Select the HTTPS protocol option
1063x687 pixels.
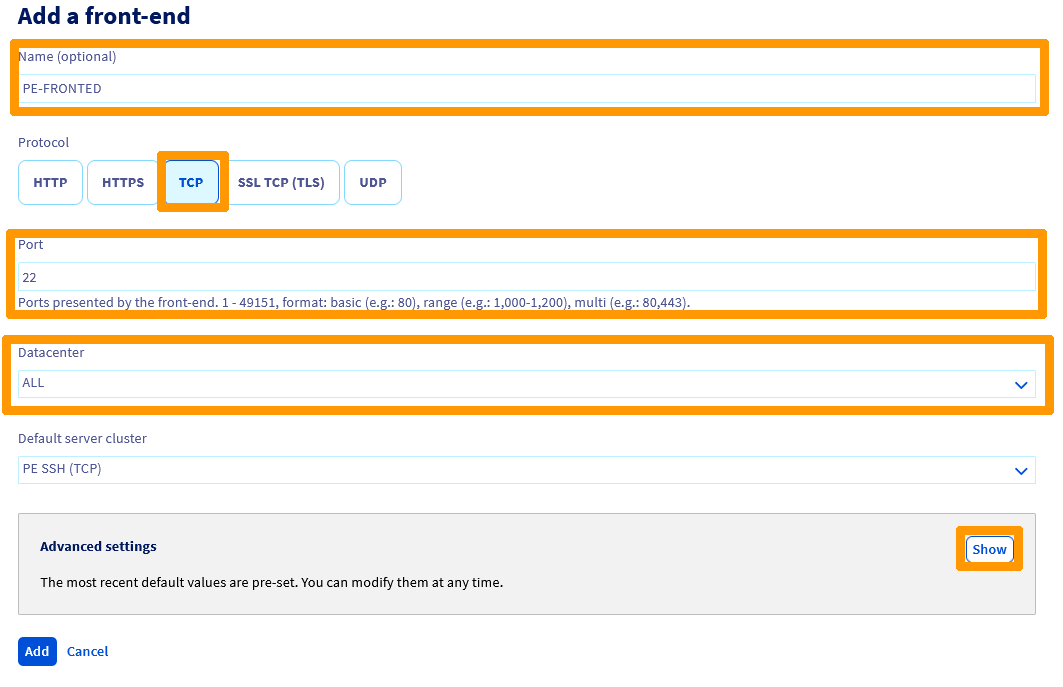(x=122, y=182)
